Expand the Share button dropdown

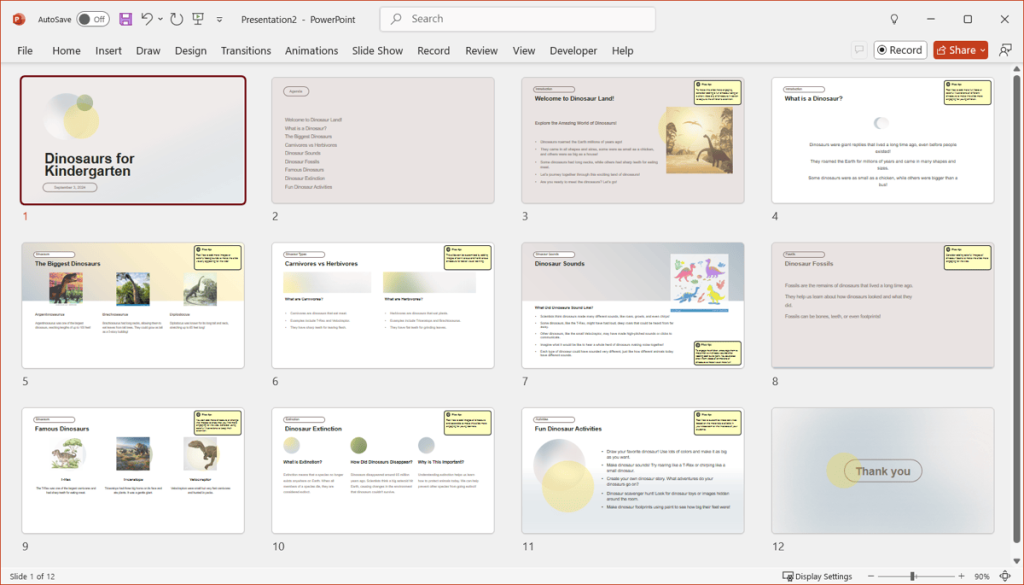983,50
